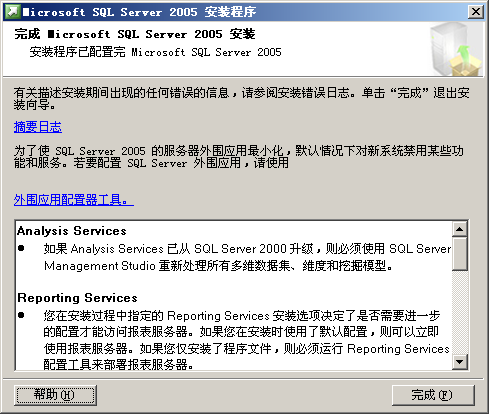
Task: Click the bullet under Reporting Services
Action: click(x=21, y=315)
